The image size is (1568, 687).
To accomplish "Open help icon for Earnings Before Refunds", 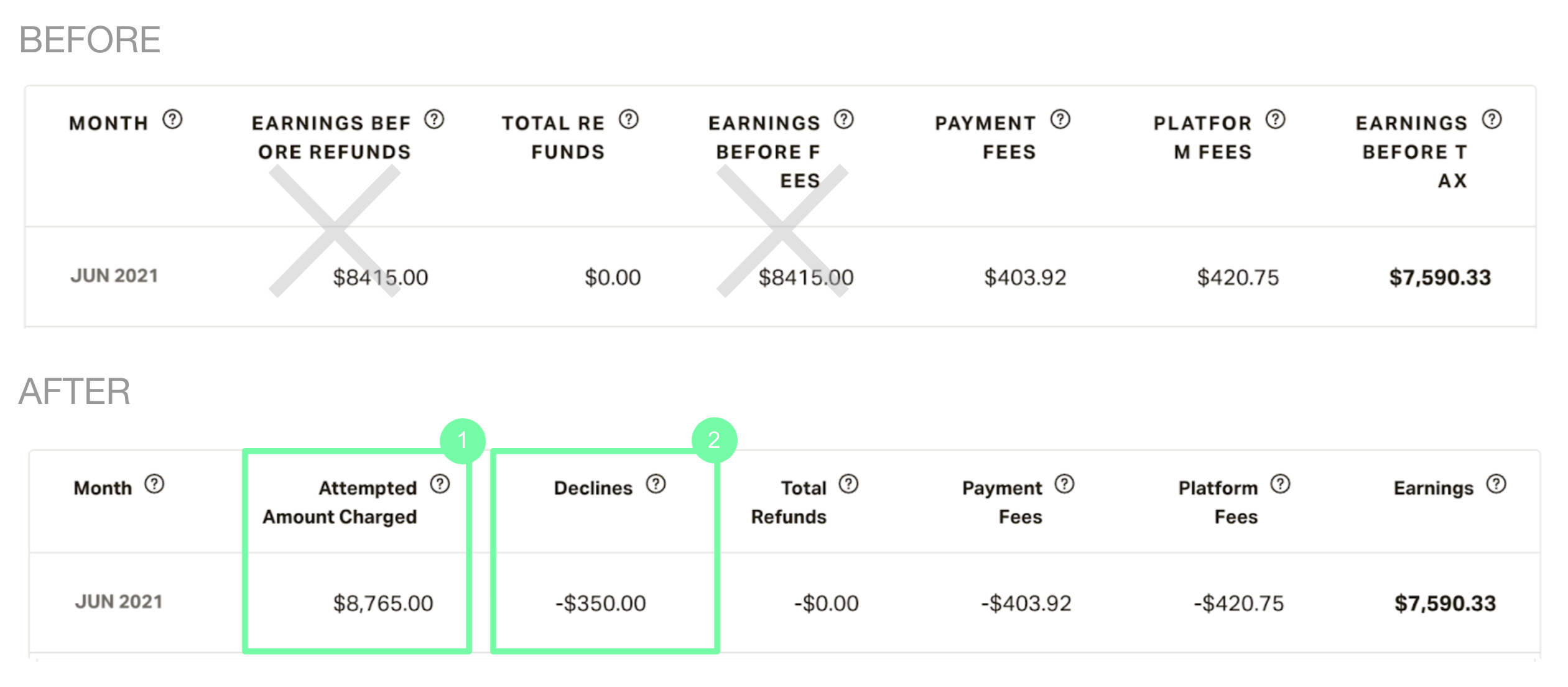I will pyautogui.click(x=434, y=119).
